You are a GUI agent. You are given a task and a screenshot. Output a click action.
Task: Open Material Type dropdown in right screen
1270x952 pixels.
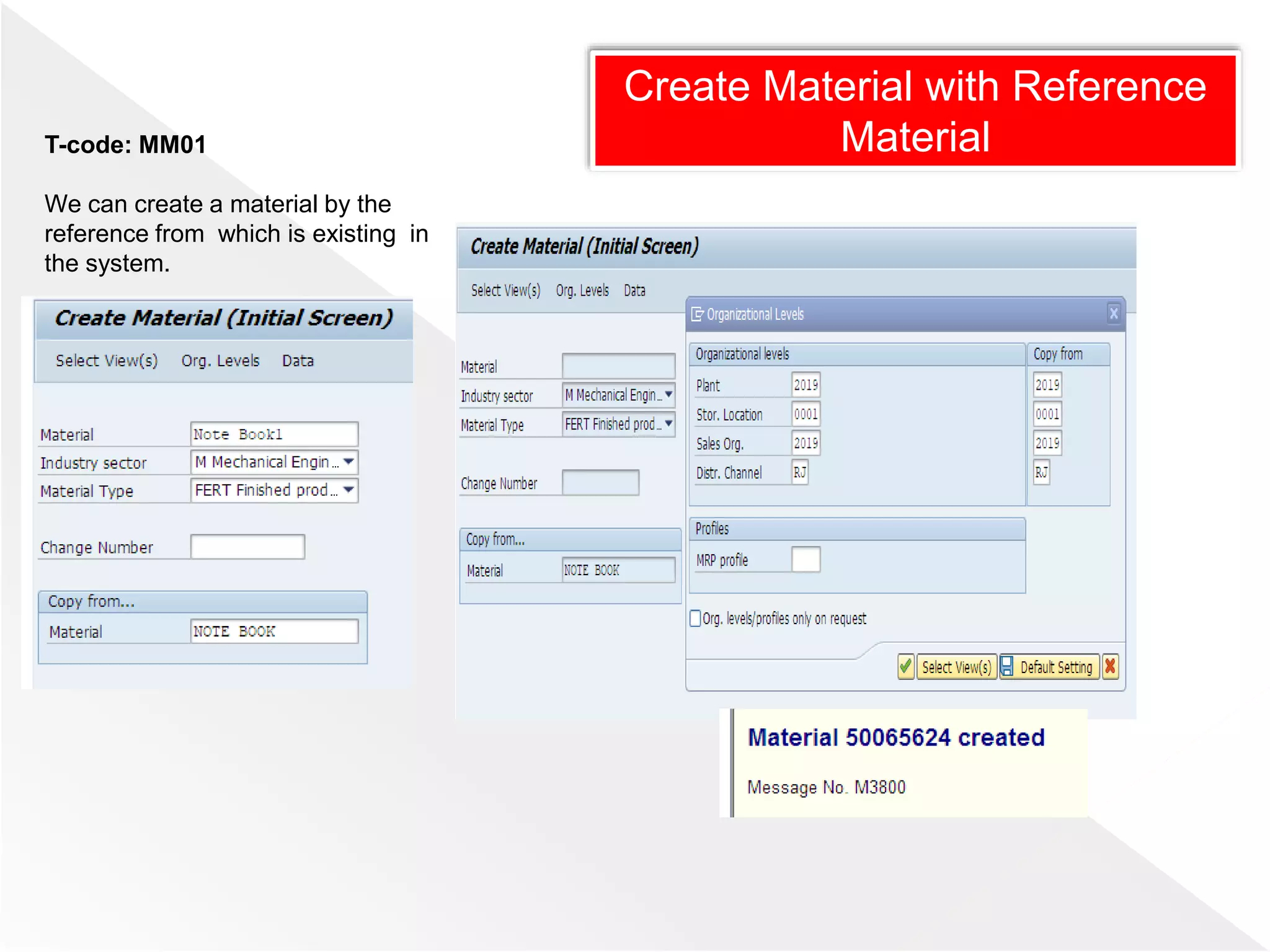click(668, 424)
